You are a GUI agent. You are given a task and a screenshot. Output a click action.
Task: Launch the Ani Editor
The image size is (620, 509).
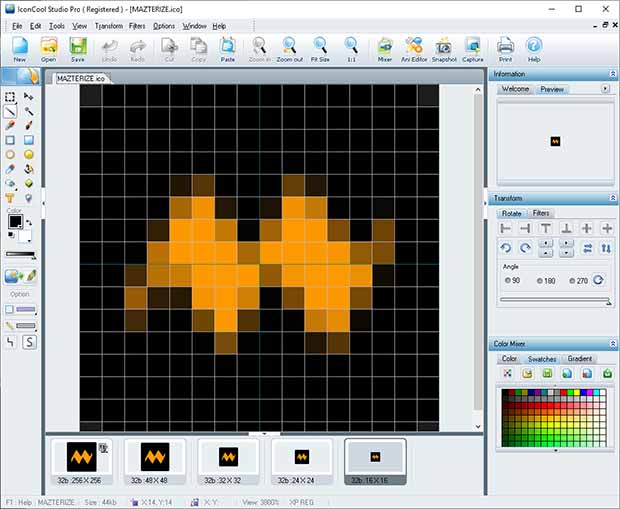coord(414,49)
